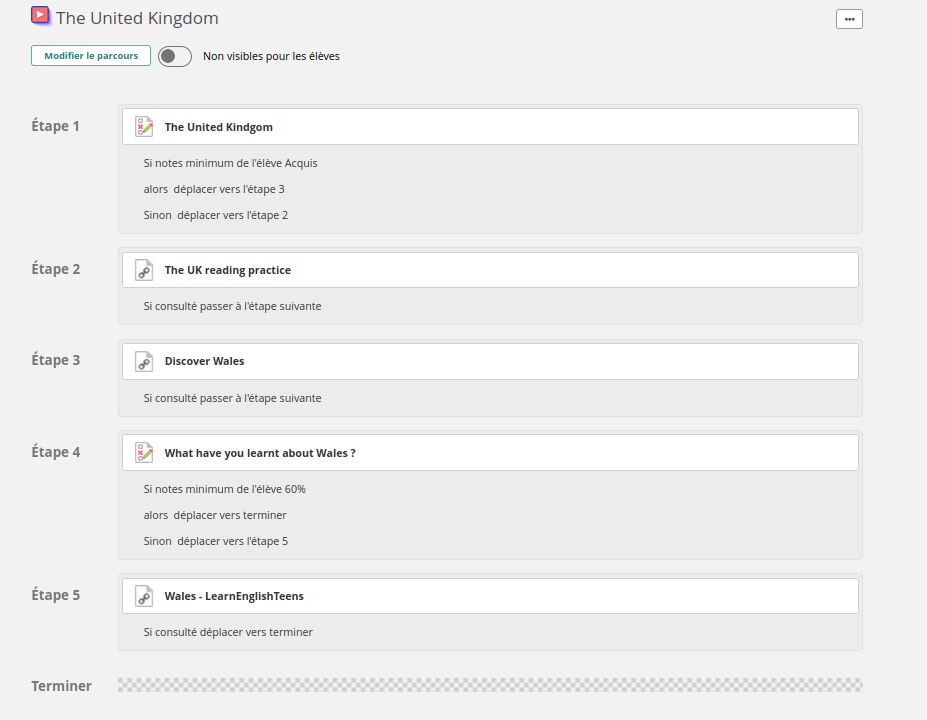Open The UK reading practice activity
927x720 pixels.
click(228, 270)
